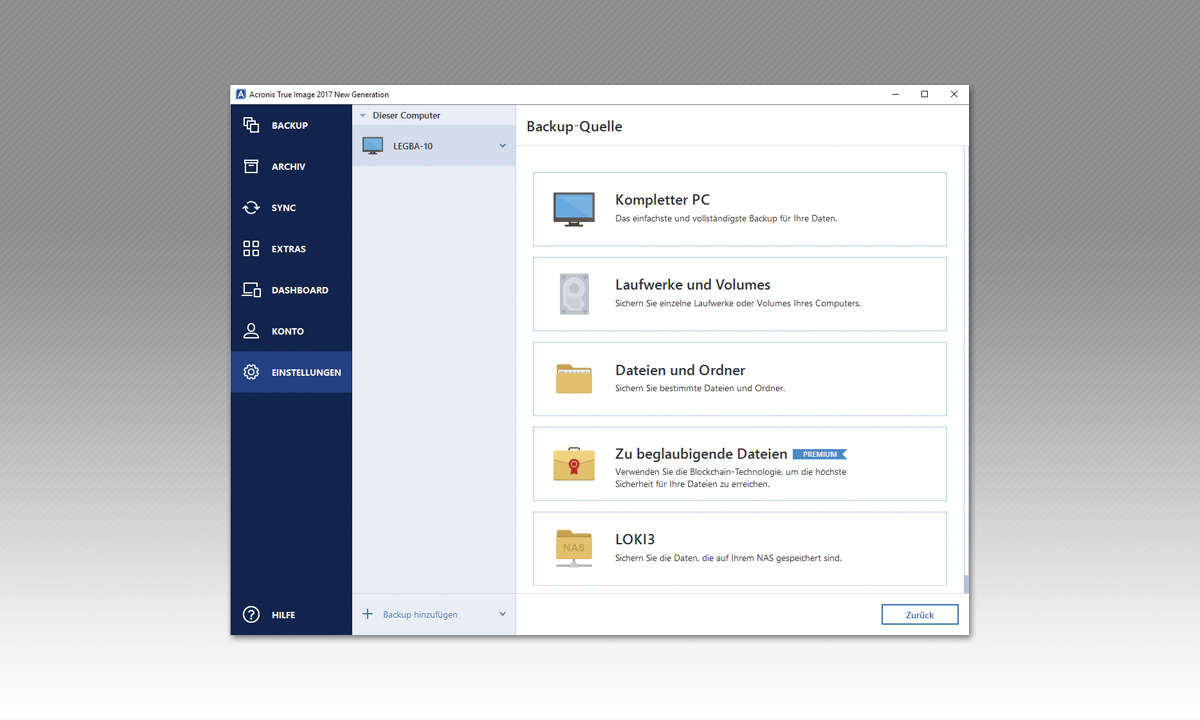The height and width of the screenshot is (720, 1200).
Task: Click the Extras grid icon
Action: 251,249
